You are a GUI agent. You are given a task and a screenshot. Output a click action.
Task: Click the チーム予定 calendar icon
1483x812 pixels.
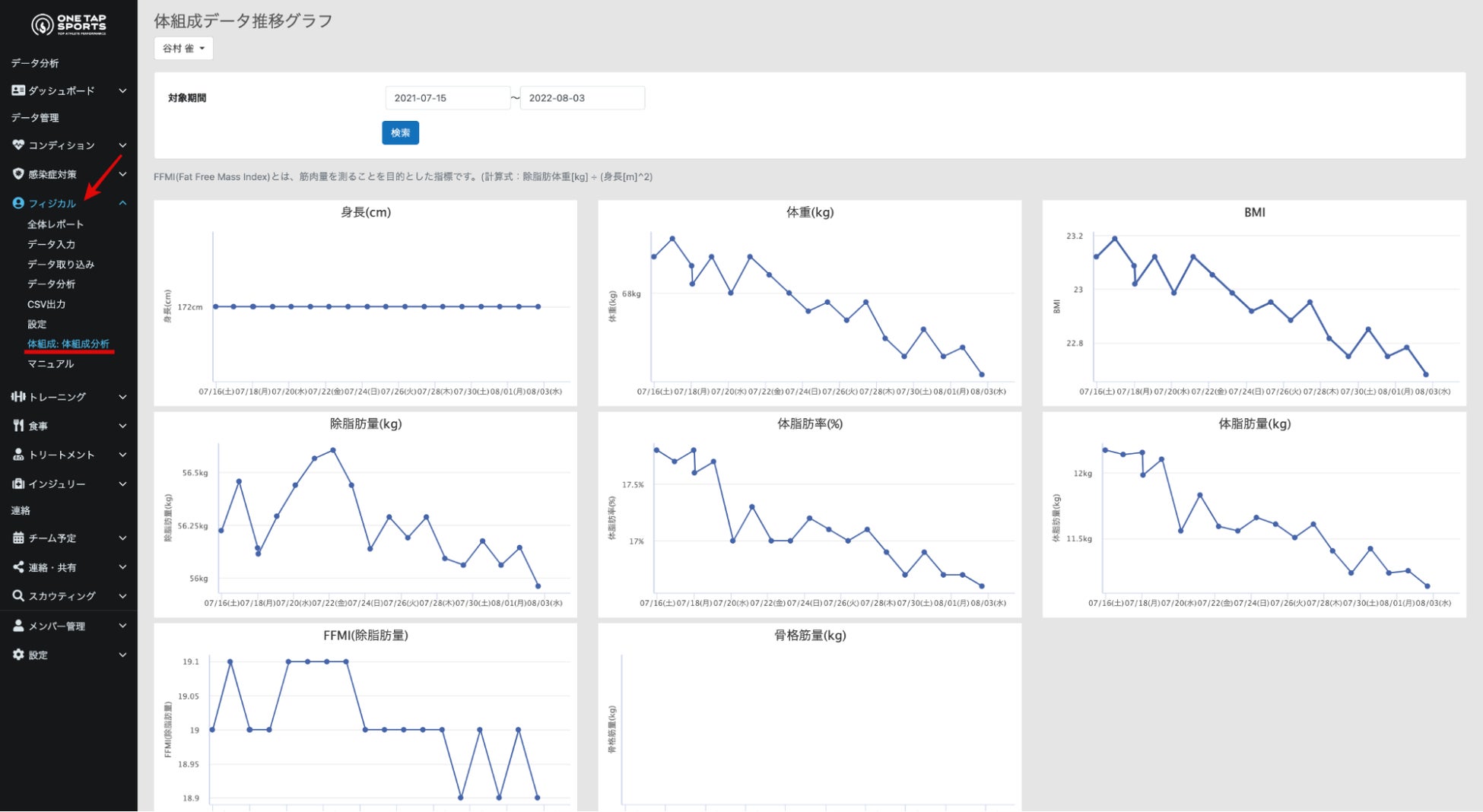(18, 538)
